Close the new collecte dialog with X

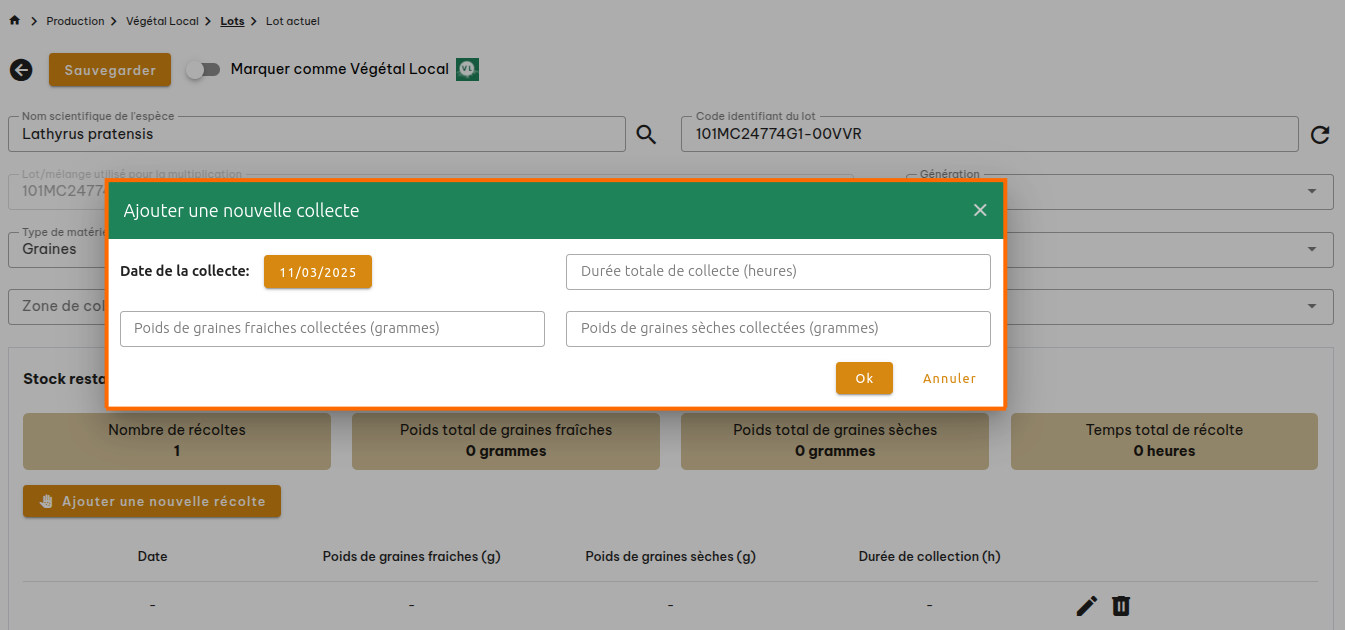(x=980, y=210)
